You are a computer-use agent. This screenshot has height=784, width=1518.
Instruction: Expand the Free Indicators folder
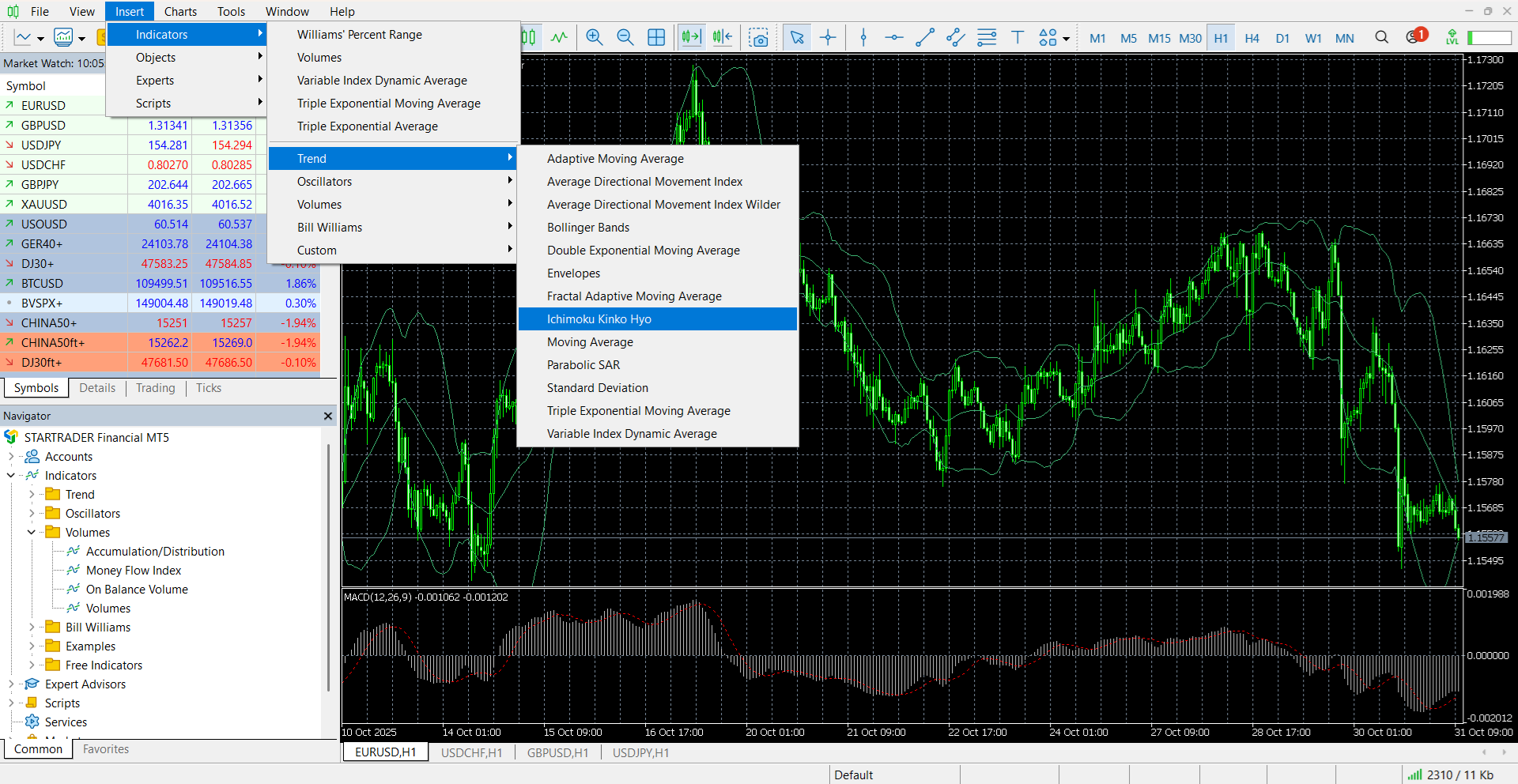(32, 665)
